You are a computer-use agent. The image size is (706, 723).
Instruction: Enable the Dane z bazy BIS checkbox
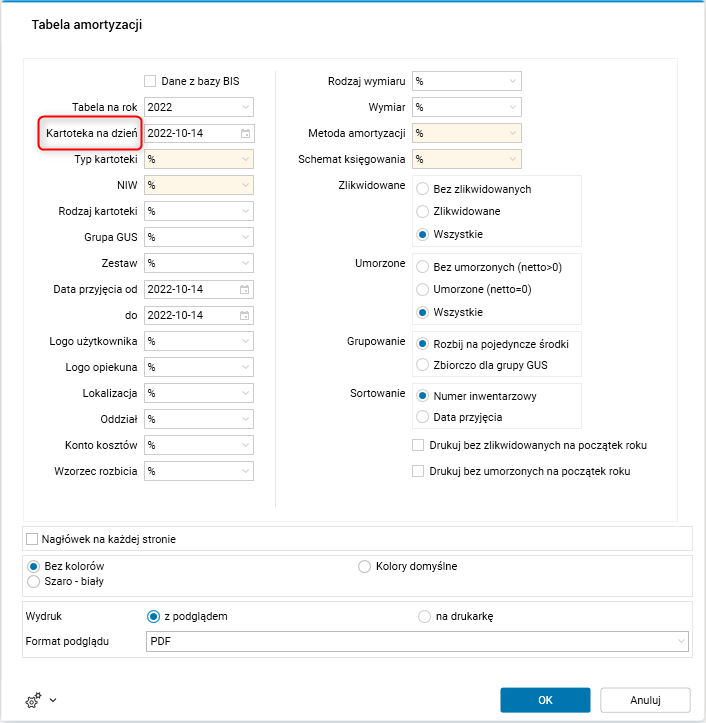pyautogui.click(x=150, y=81)
